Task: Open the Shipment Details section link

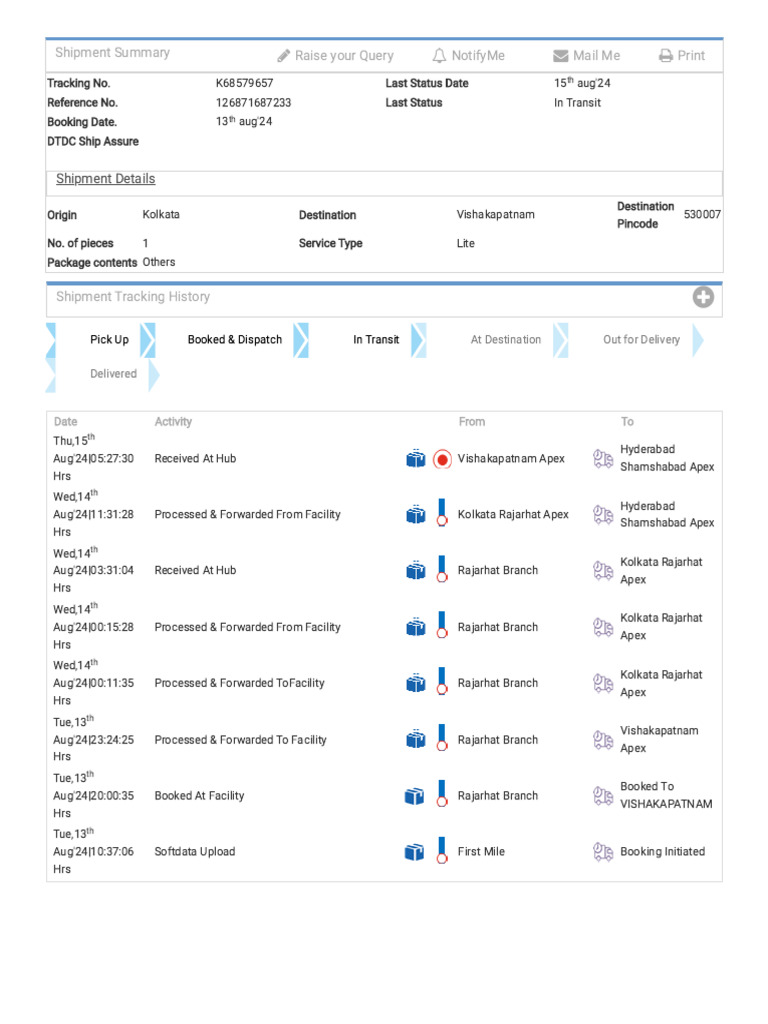Action: click(x=105, y=179)
